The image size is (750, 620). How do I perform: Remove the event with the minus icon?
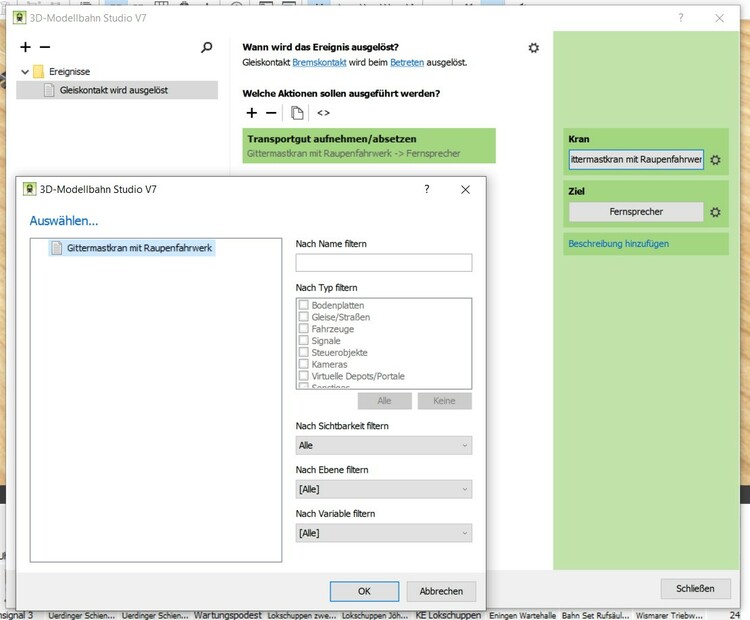[45, 47]
